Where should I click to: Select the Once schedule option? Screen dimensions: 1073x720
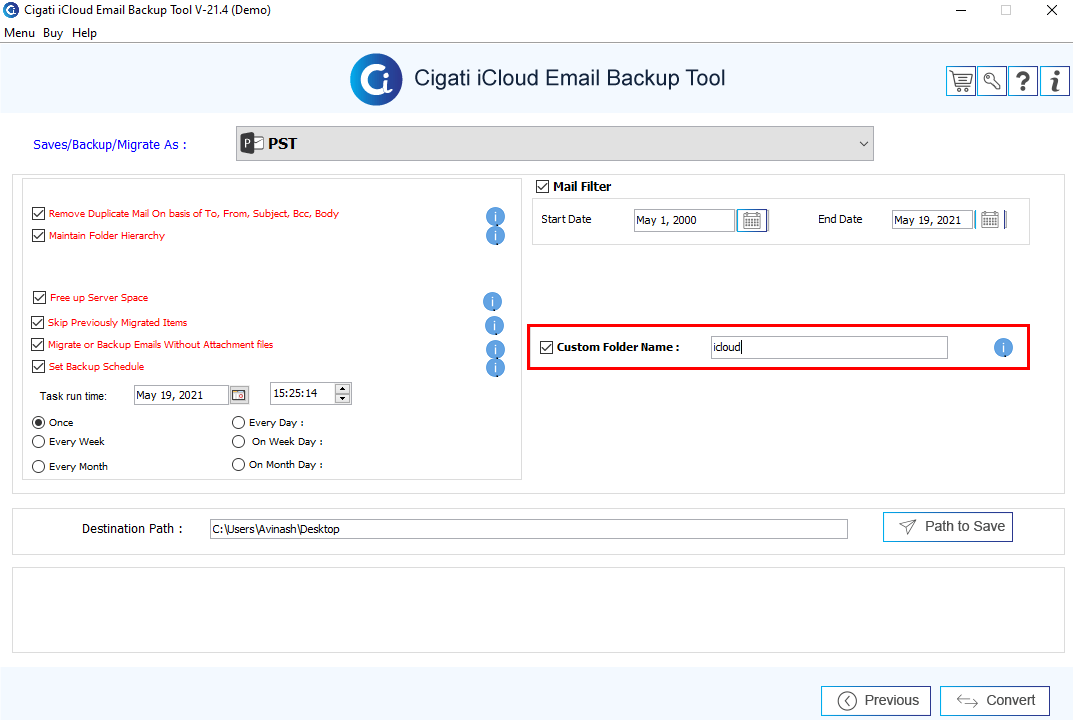(38, 422)
